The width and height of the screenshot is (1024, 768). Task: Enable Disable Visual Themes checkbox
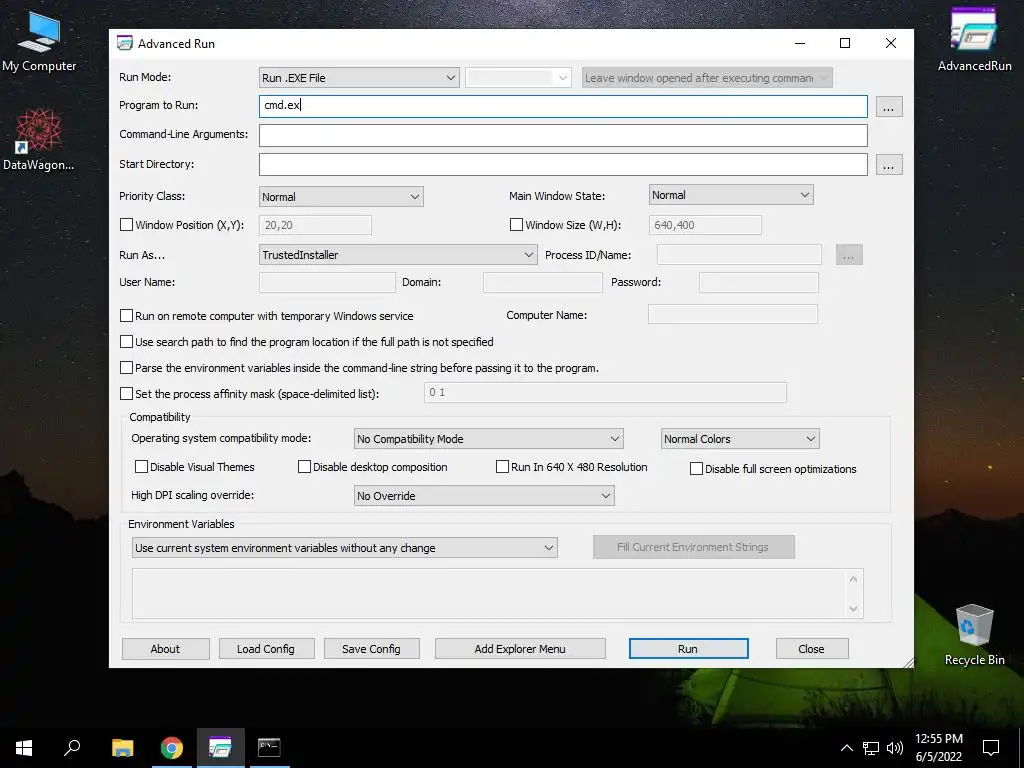point(141,466)
